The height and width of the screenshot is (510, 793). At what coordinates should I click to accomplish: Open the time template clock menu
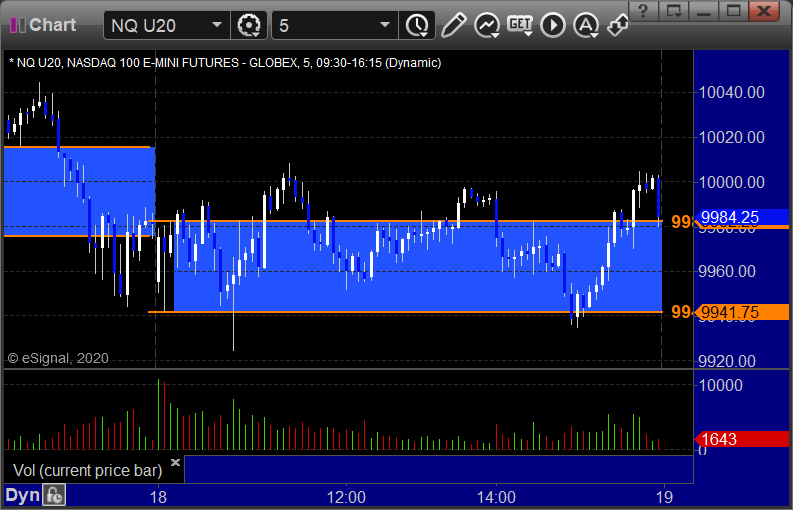point(417,25)
